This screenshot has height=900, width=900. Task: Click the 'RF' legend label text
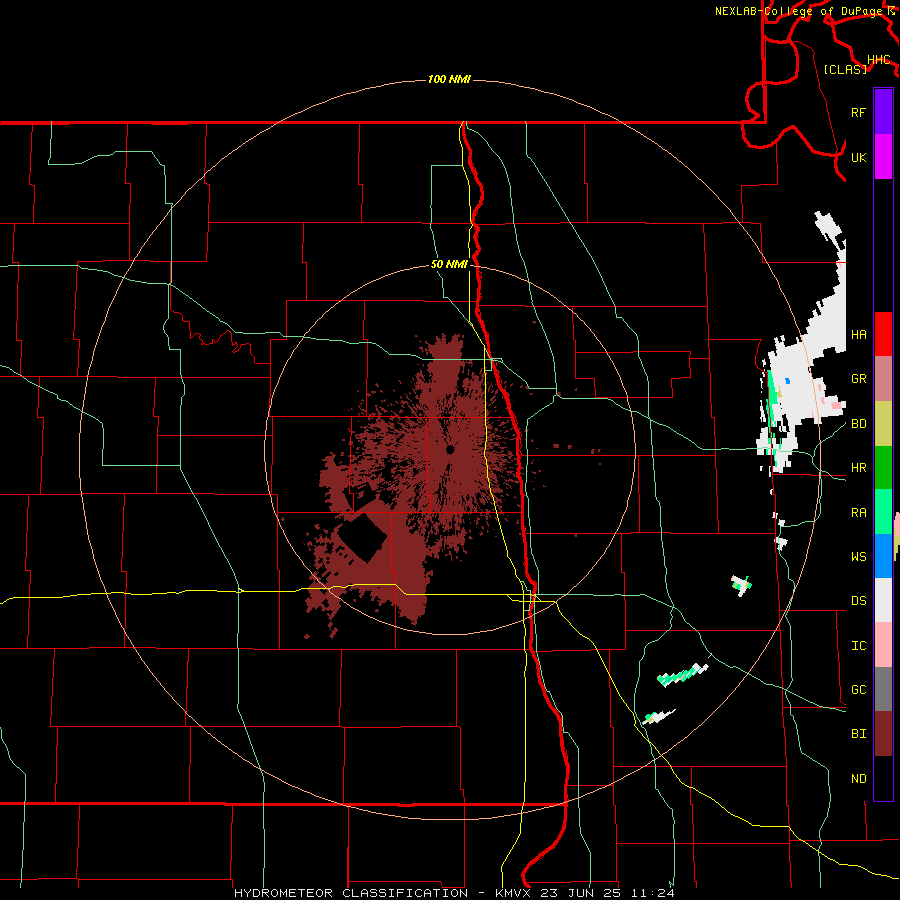[858, 112]
